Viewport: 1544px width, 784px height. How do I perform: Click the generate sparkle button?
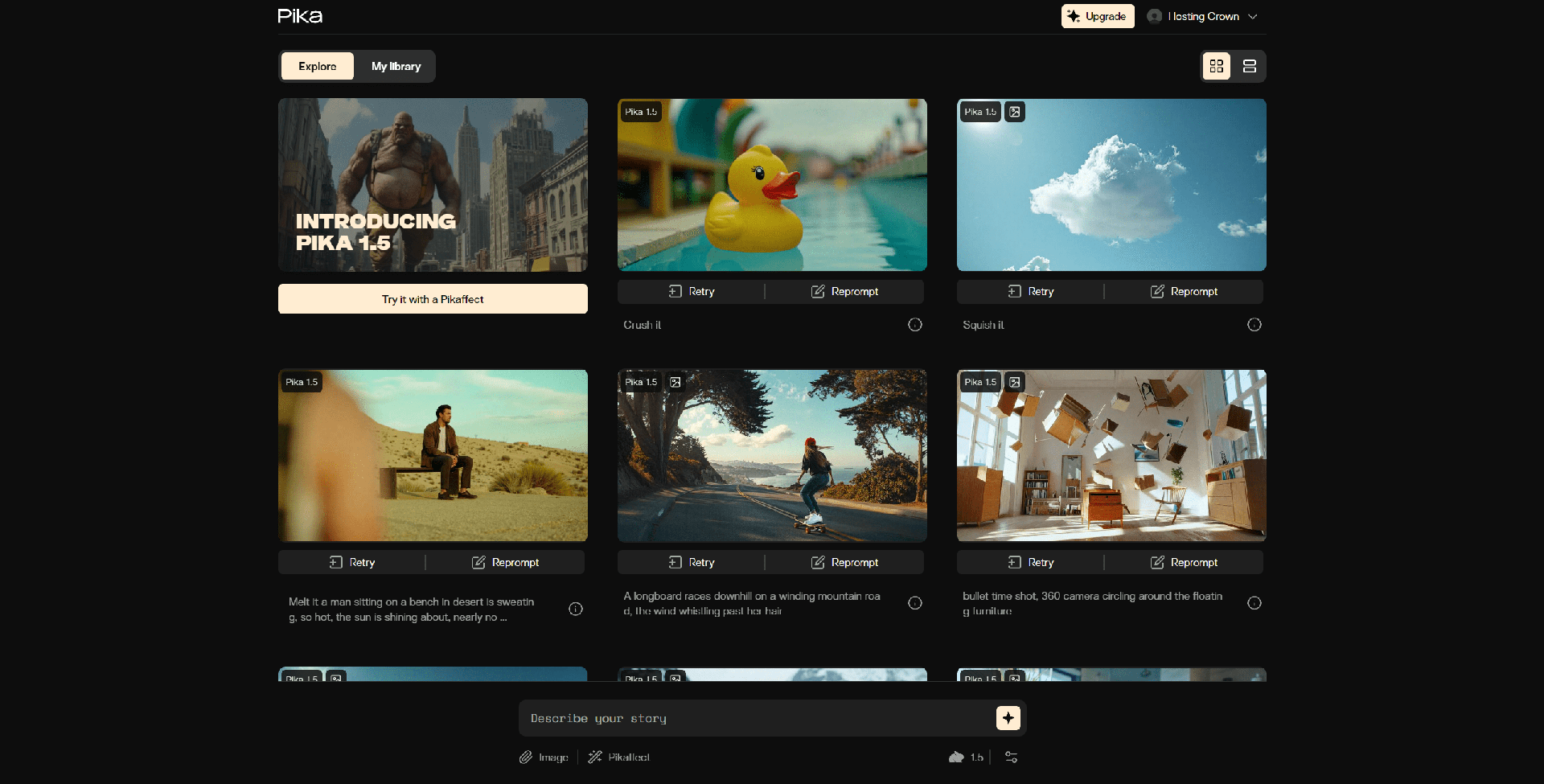pos(1008,718)
